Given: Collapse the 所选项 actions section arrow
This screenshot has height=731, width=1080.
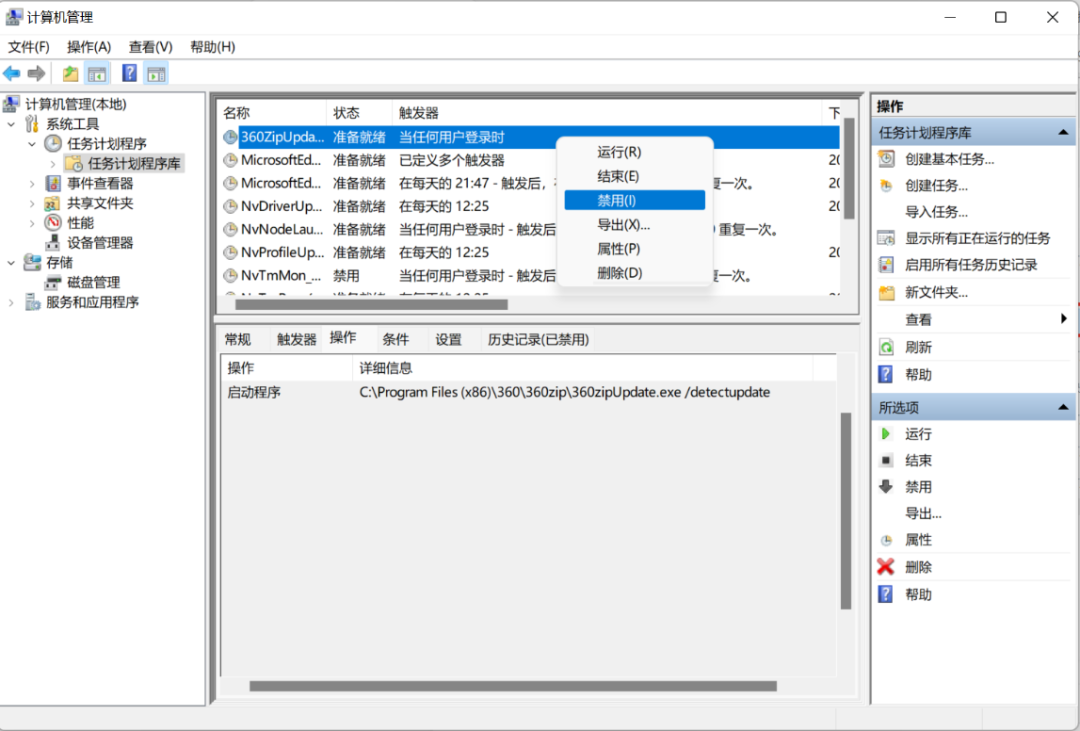Looking at the screenshot, I should click(x=1063, y=407).
